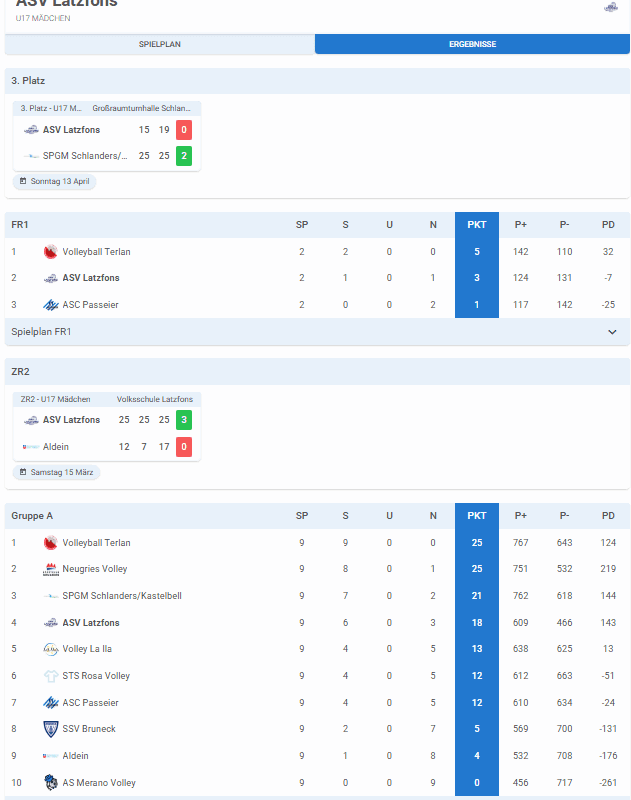Click the Samstag 15 März date chip
Viewport: 631px width, 800px height.
(58, 472)
